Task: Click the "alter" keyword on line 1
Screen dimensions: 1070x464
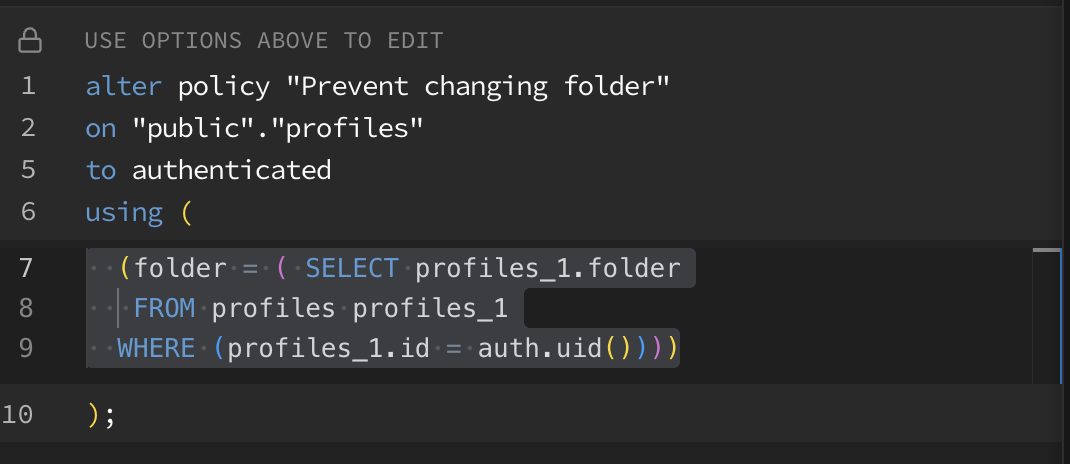Action: click(x=123, y=86)
